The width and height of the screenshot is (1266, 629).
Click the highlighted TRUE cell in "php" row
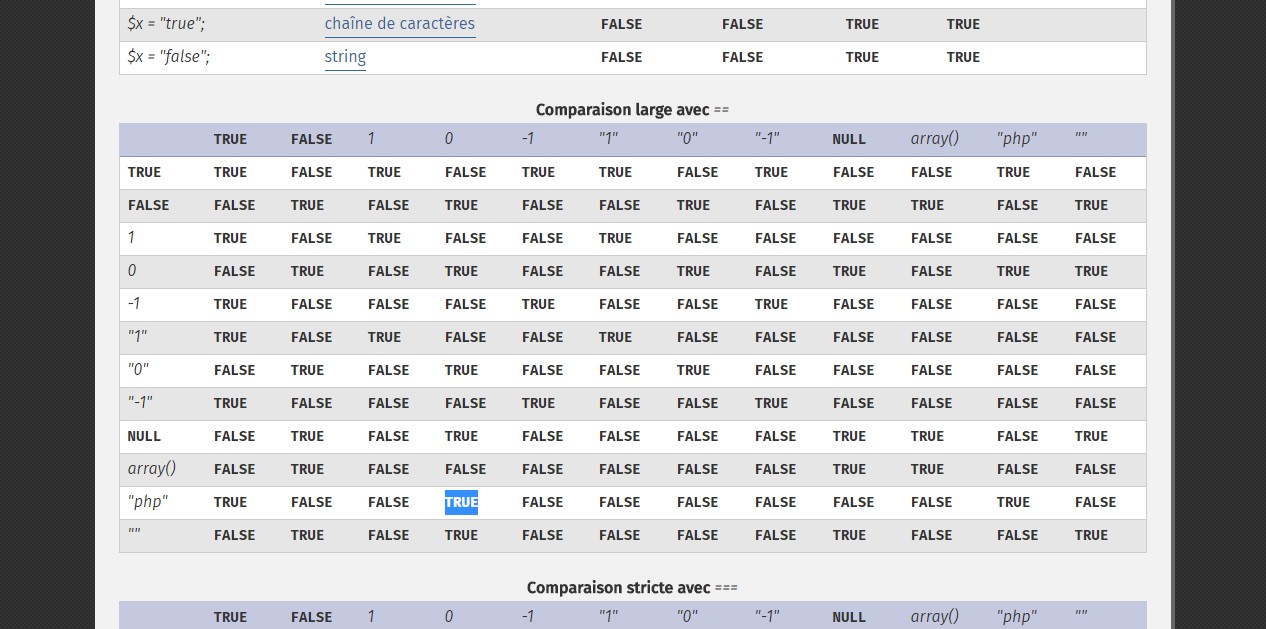pyautogui.click(x=461, y=502)
